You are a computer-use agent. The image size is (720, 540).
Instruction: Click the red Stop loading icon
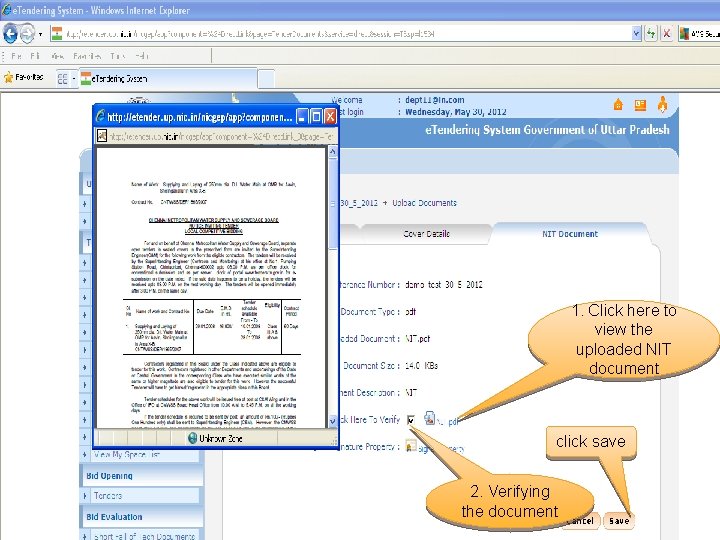(667, 34)
